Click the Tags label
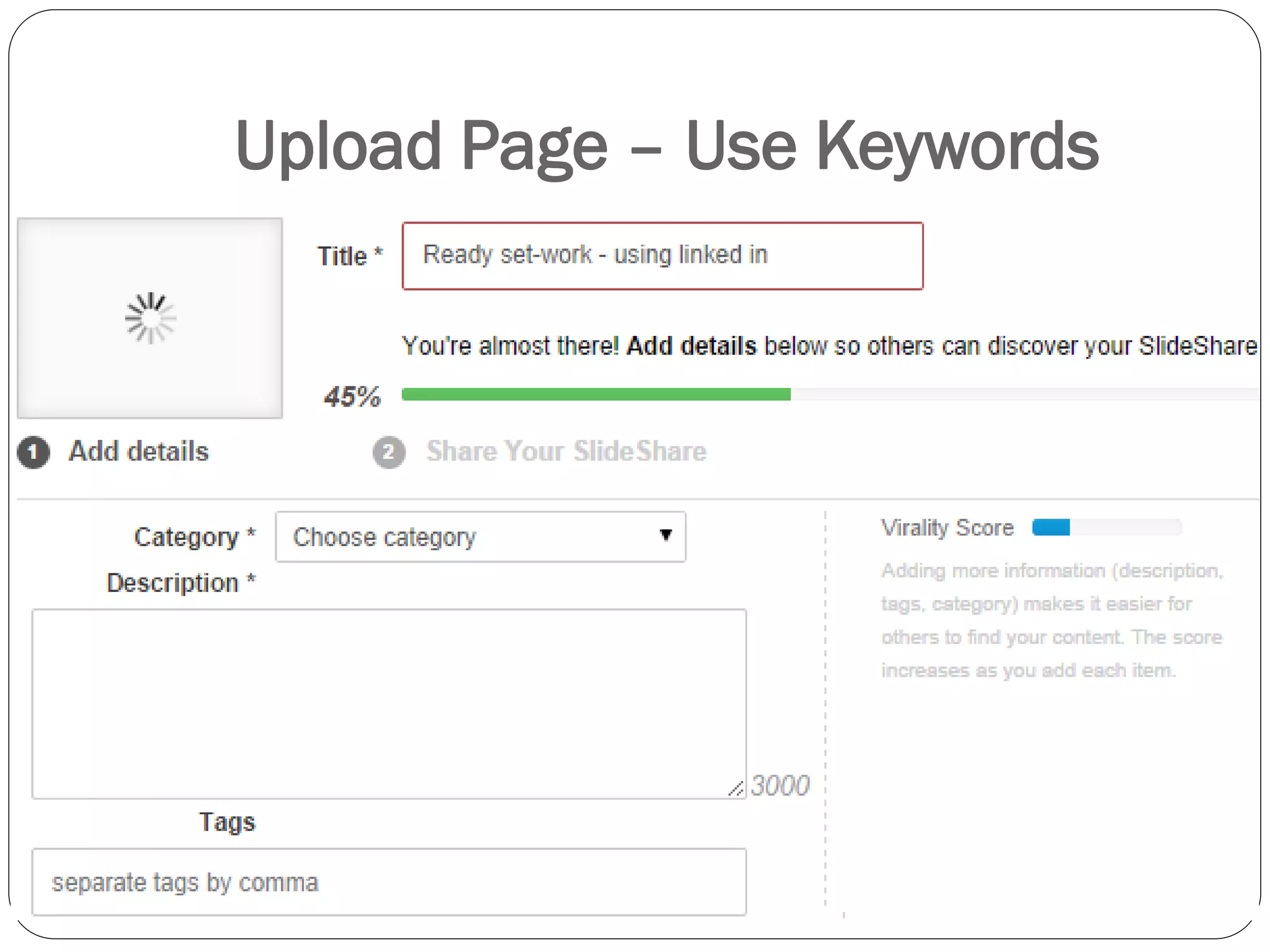The height and width of the screenshot is (952, 1270). [x=227, y=822]
